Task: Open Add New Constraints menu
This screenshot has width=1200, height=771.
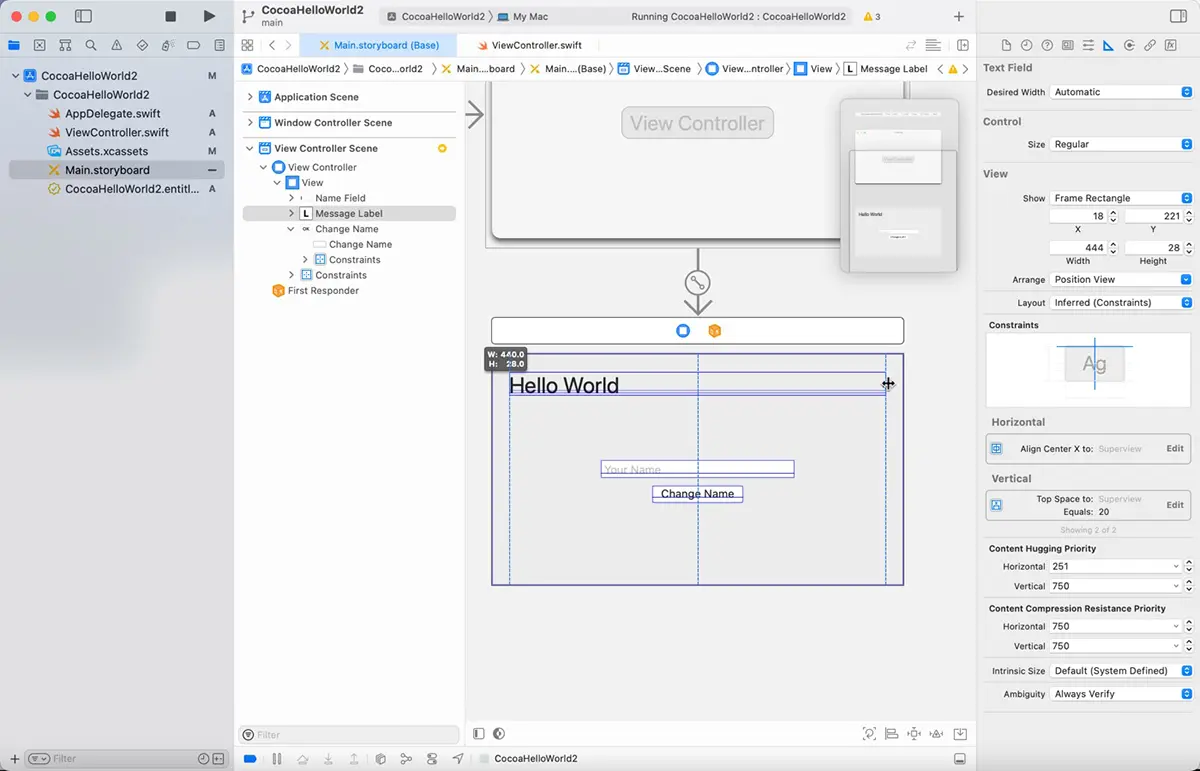Action: [x=914, y=734]
